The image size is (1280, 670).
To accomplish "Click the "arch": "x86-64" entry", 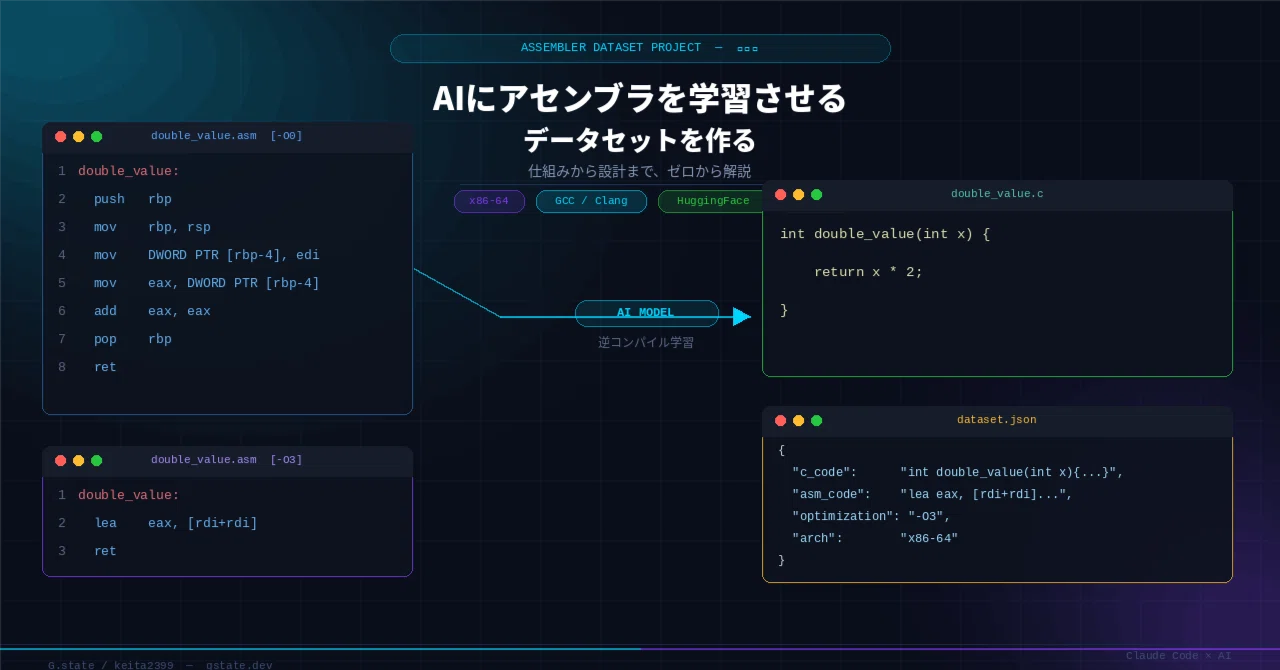I will [x=875, y=538].
